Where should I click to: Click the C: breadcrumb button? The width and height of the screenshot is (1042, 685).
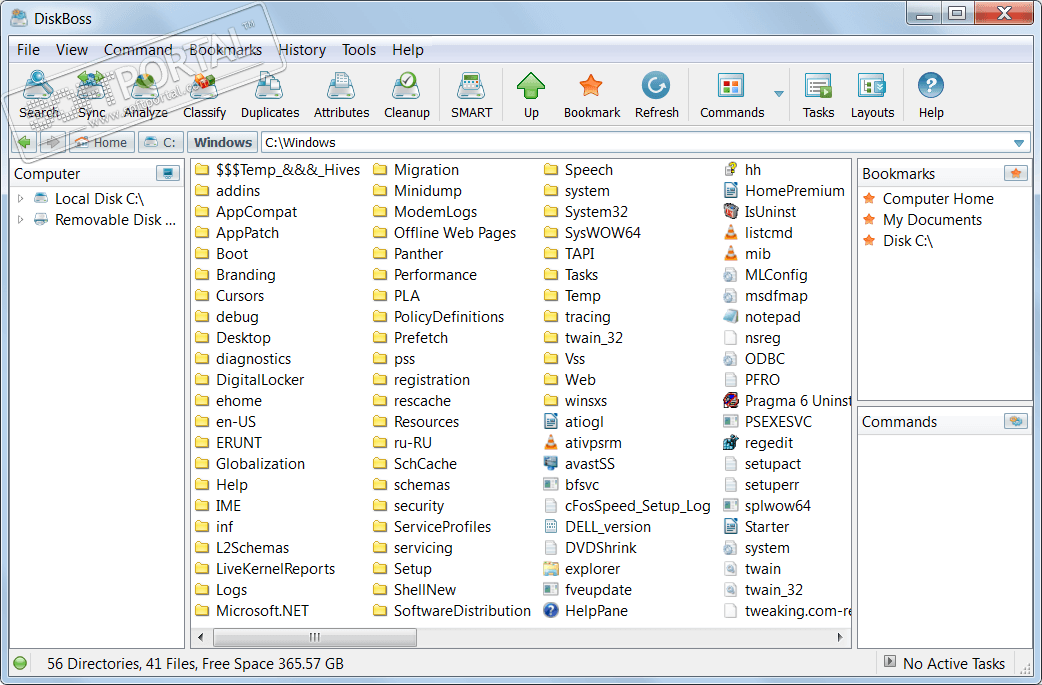[161, 142]
